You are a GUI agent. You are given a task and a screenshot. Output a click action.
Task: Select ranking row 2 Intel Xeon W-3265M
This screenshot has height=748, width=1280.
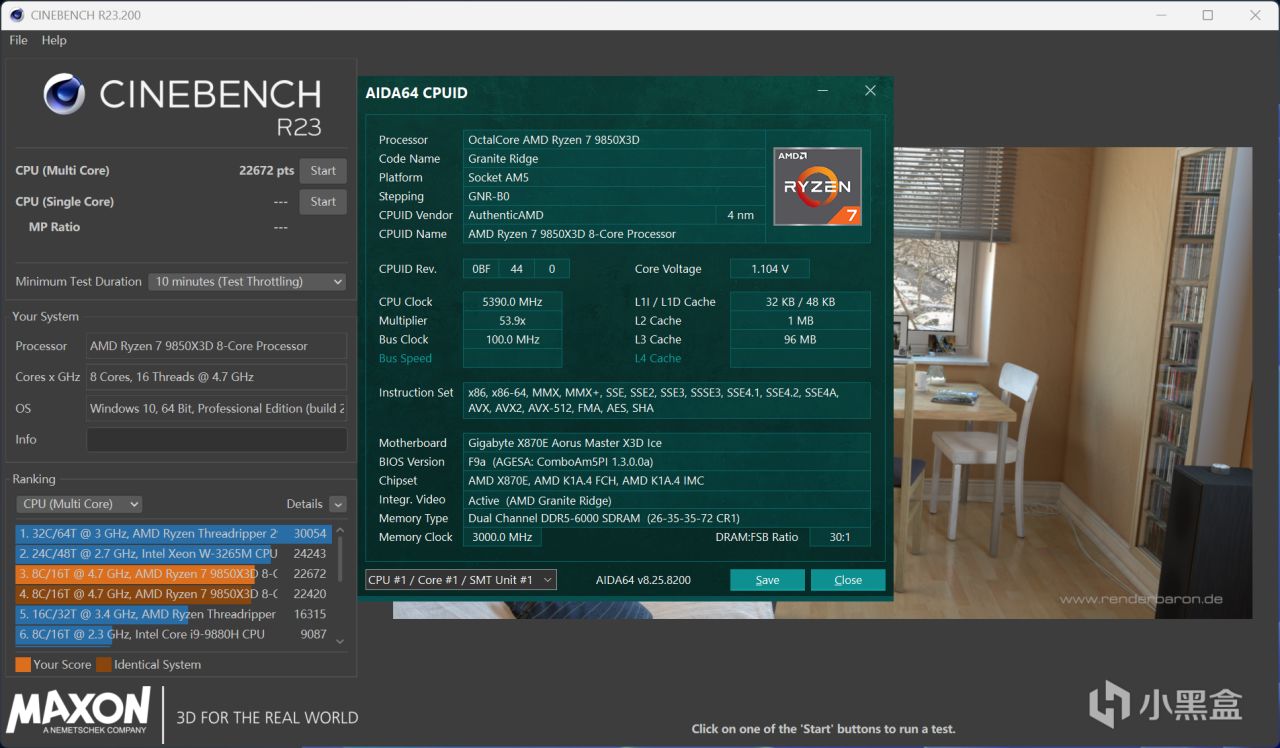173,554
